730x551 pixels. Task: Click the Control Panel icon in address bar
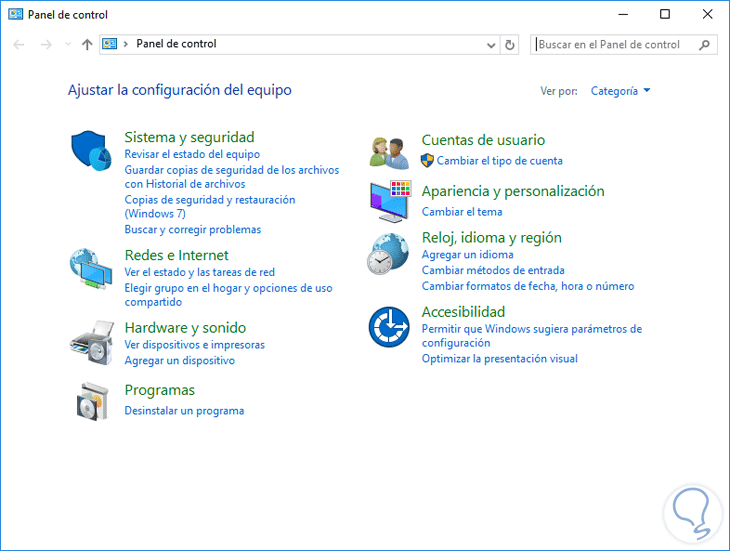point(109,44)
